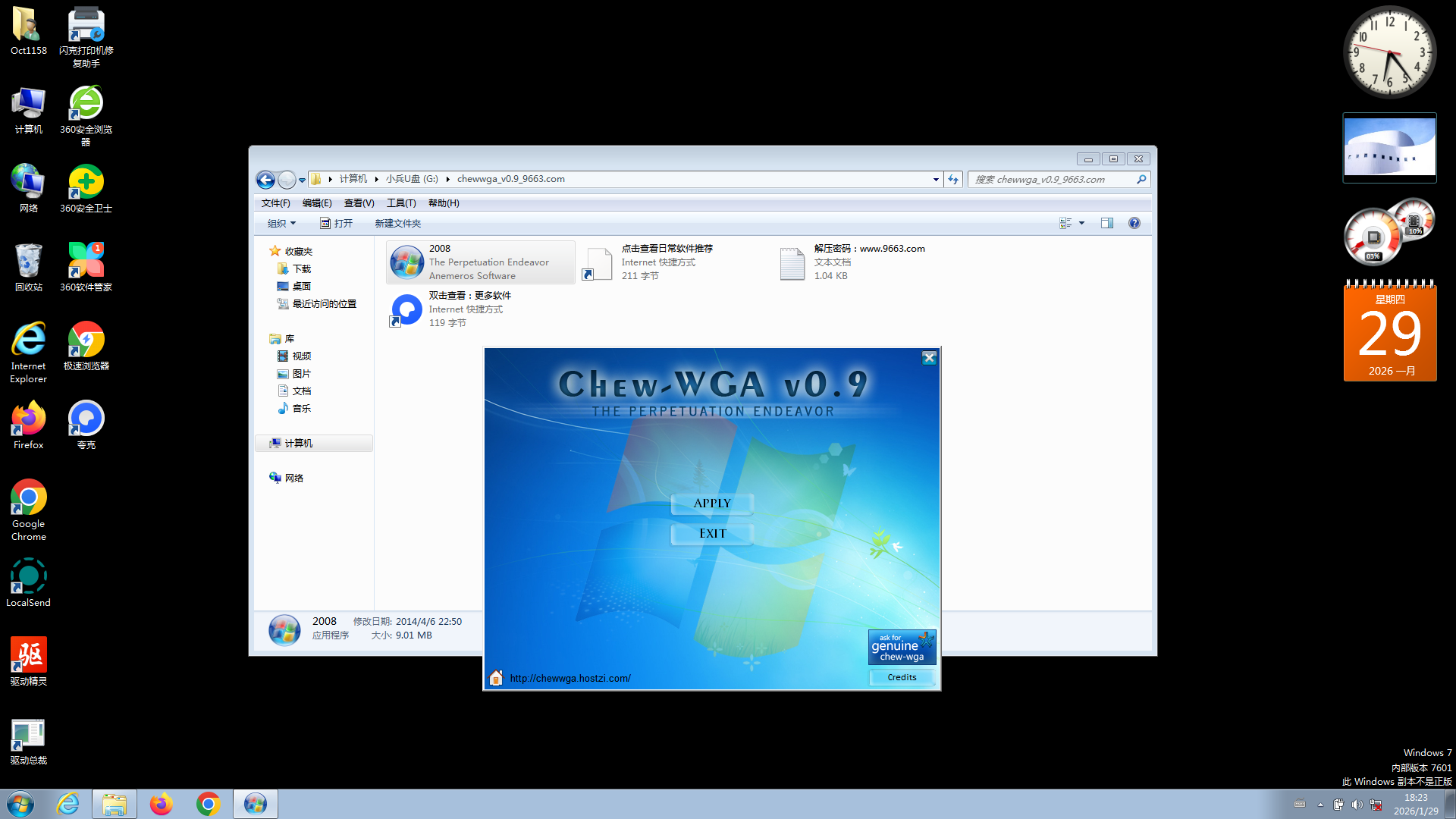Open the 组织 dropdown menu

(x=281, y=223)
